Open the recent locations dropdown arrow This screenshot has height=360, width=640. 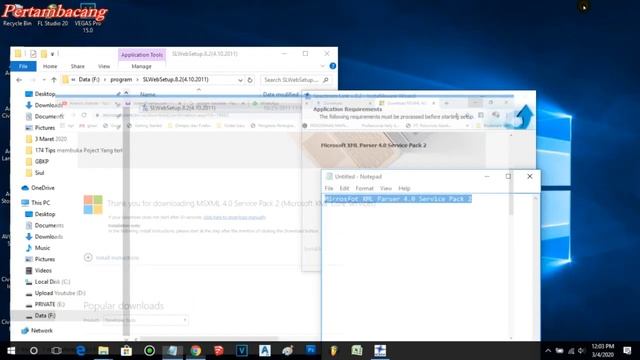[x=44, y=80]
